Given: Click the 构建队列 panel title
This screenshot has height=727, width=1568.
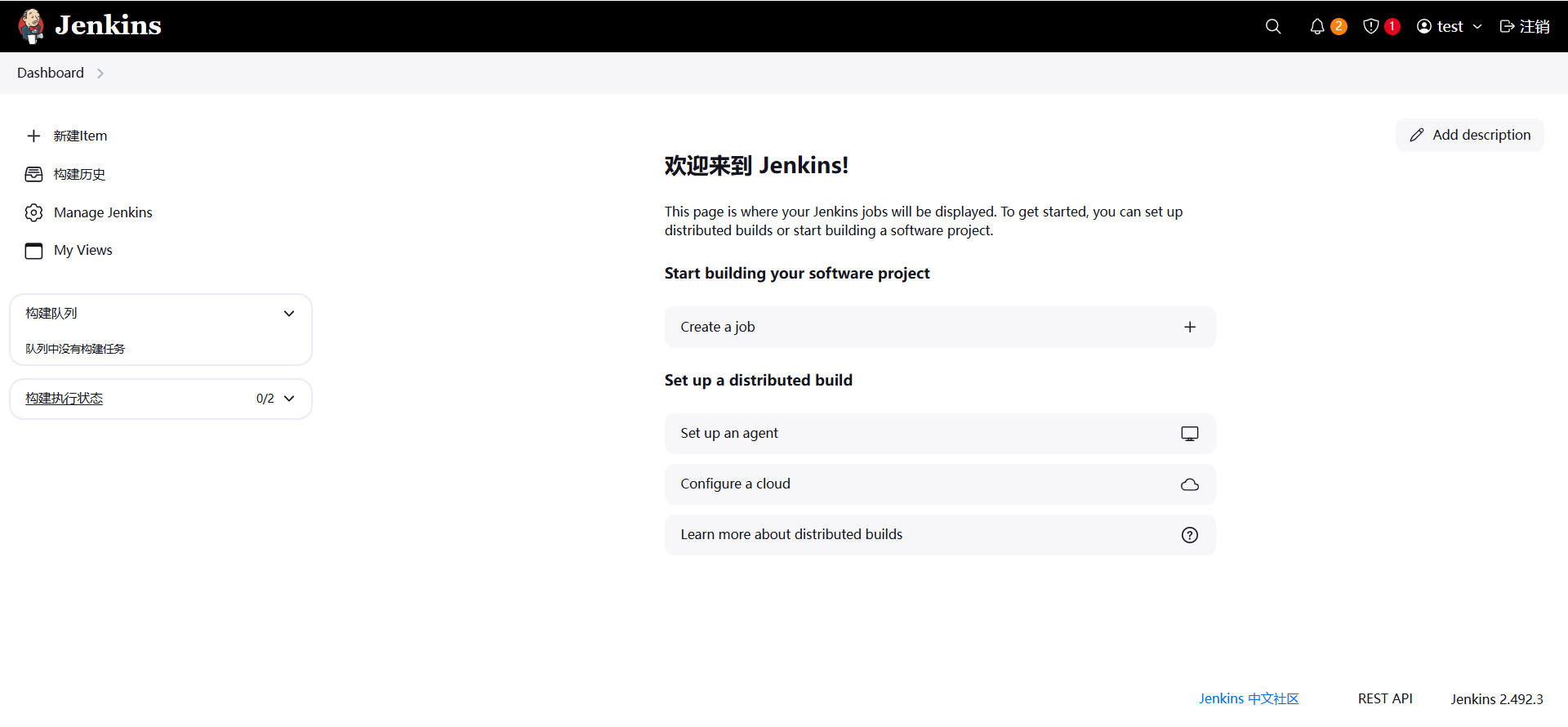Looking at the screenshot, I should click(51, 314).
